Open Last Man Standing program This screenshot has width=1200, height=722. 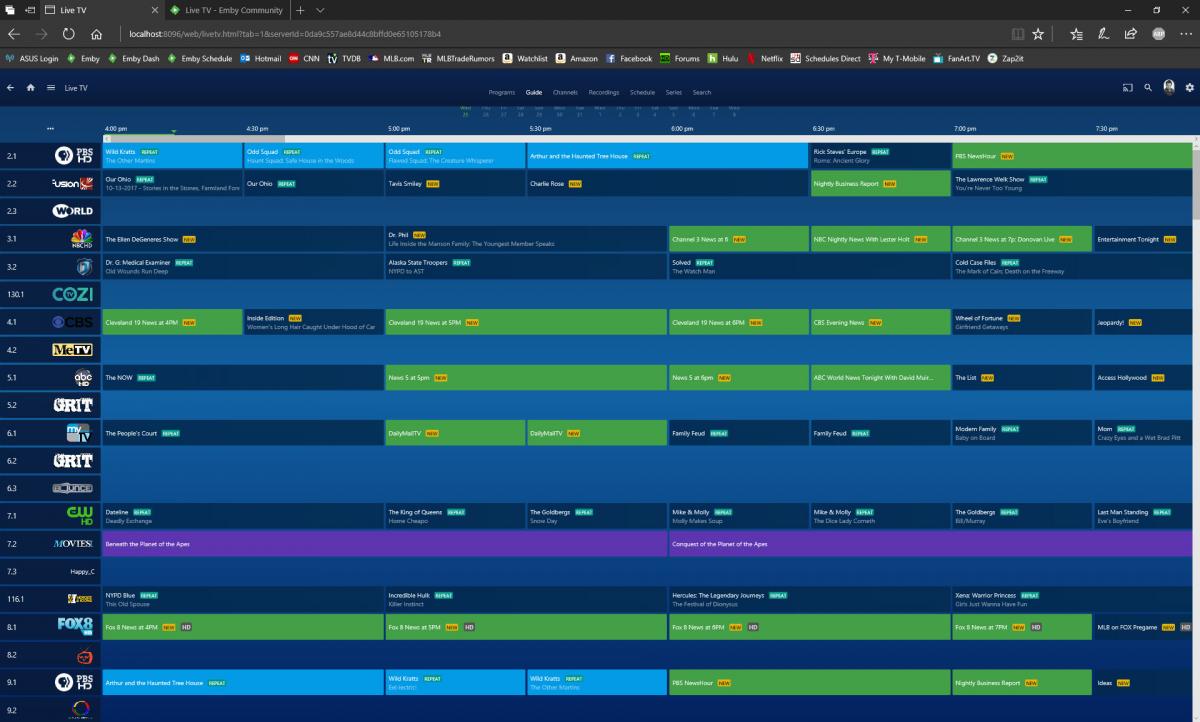[1143, 516]
